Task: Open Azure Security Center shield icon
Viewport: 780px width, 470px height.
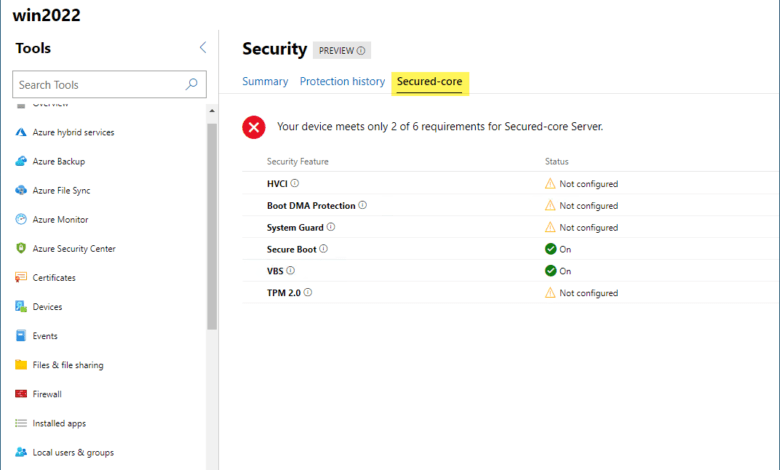Action: (x=21, y=248)
